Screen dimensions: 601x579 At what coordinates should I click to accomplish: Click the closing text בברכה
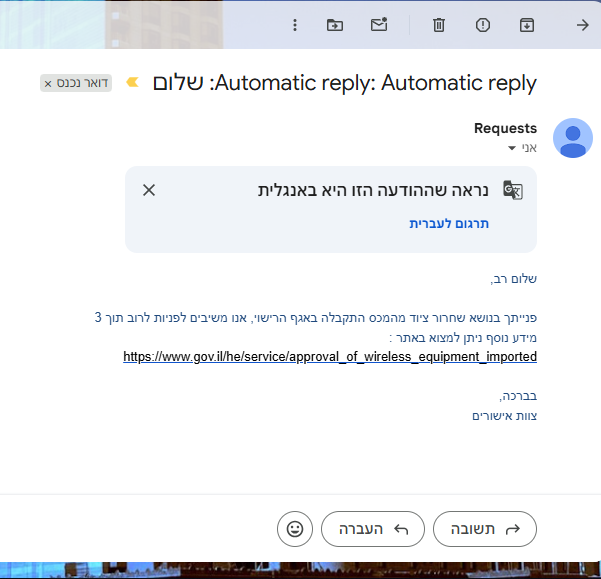518,396
